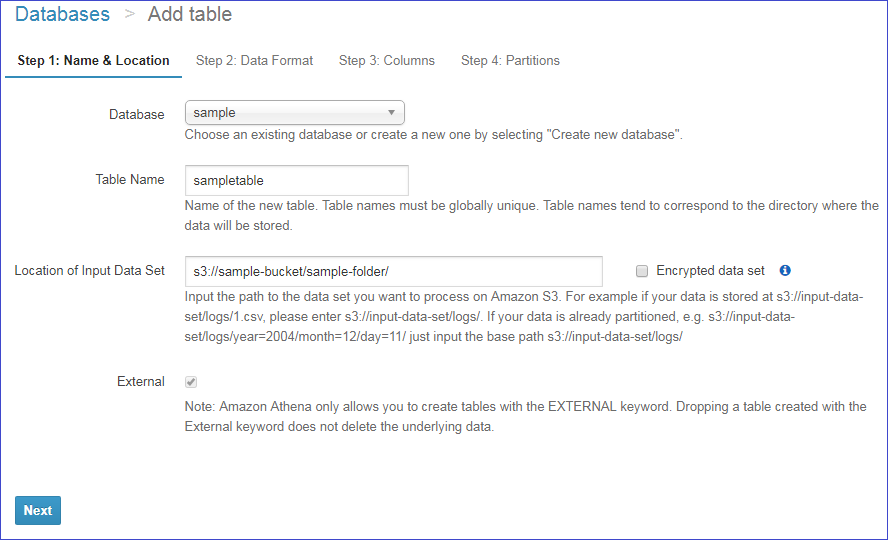Click the 'Location of Input Data Set' label
This screenshot has width=888, height=540.
(x=89, y=270)
